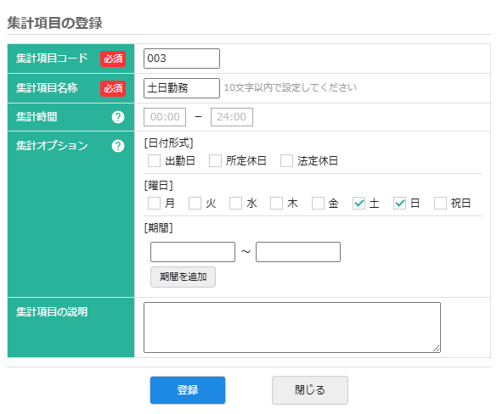Click the [曜日] section label
The image size is (497, 414).
pyautogui.click(x=158, y=186)
